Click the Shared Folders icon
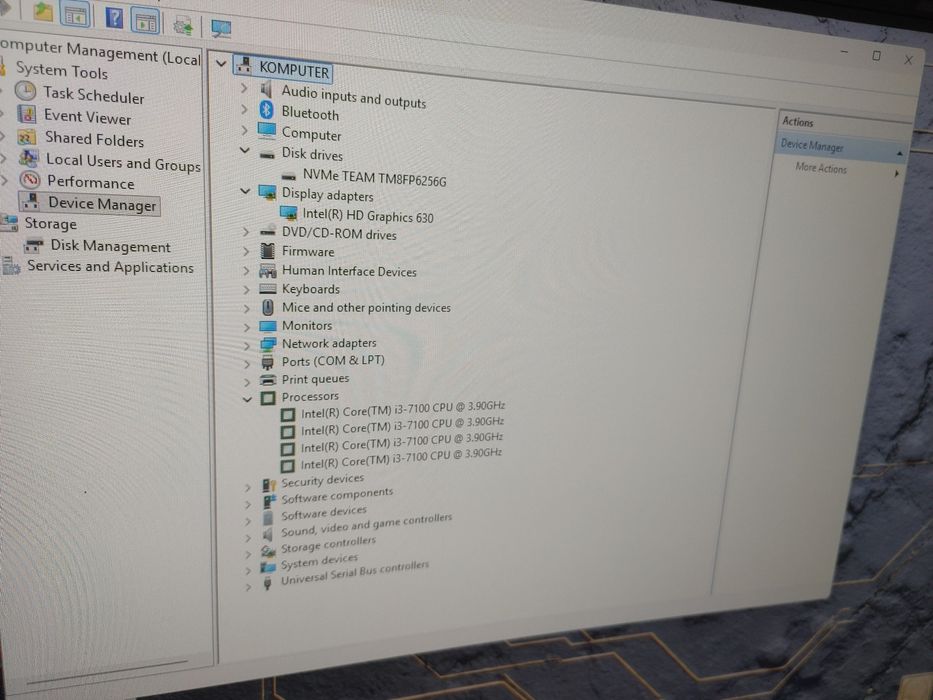Screen dimensions: 933x700 pyautogui.click(x=27, y=137)
